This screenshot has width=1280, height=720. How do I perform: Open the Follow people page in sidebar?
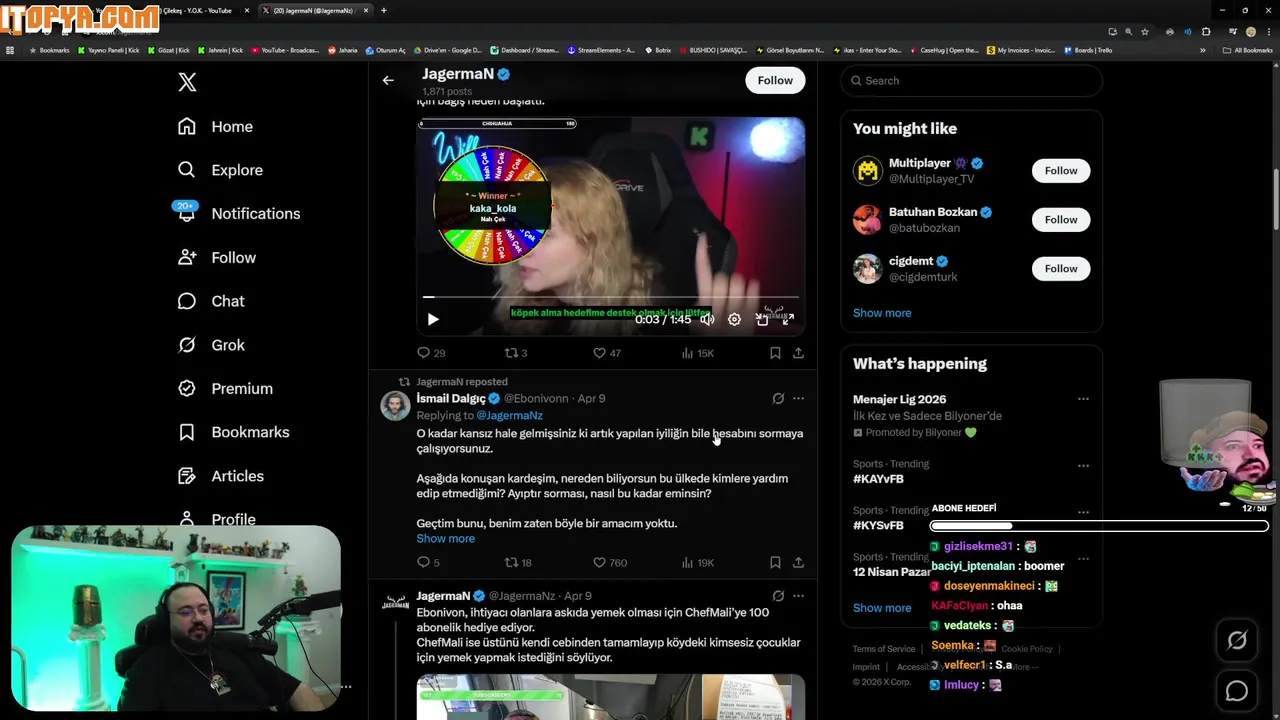pos(217,257)
